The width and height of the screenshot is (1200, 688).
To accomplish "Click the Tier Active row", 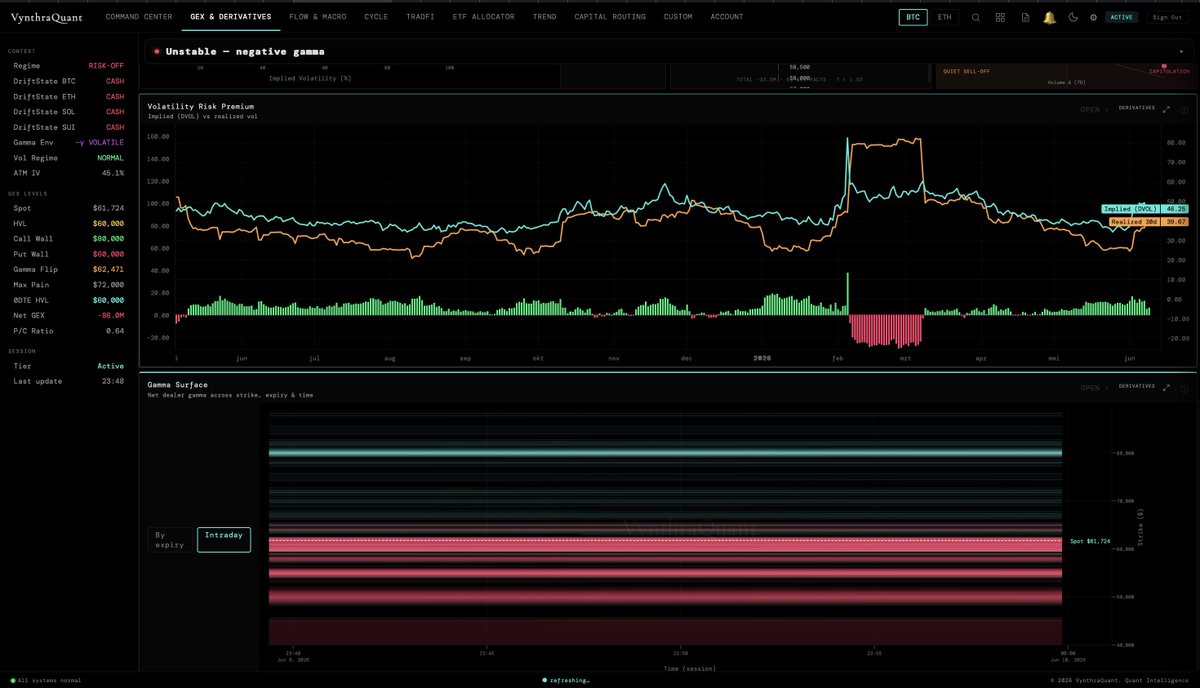I will tap(69, 366).
